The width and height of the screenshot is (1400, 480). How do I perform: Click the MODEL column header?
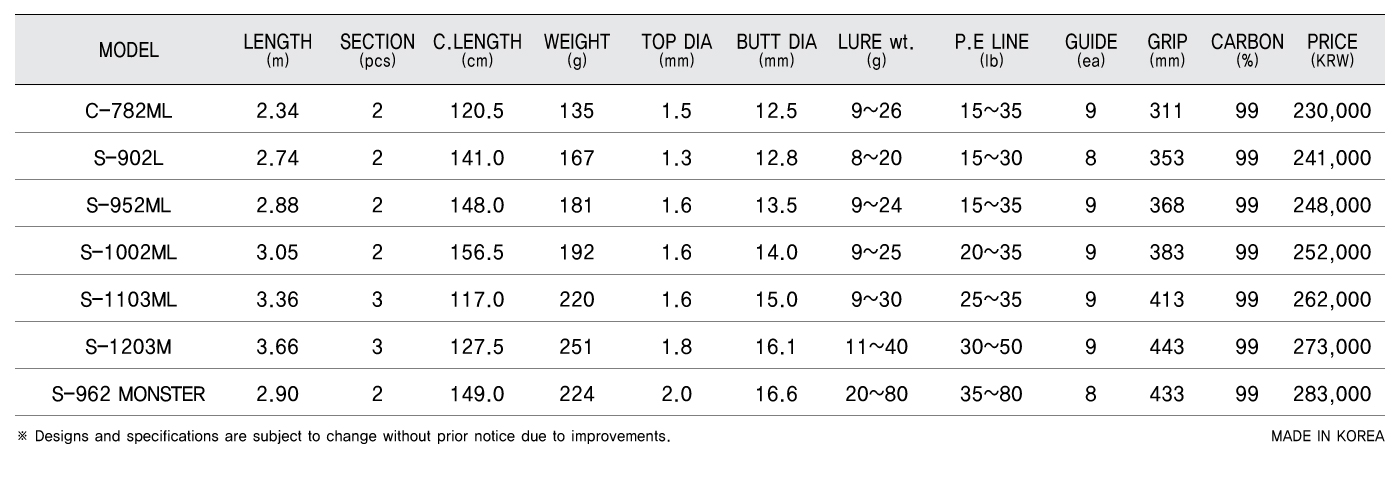(x=129, y=51)
